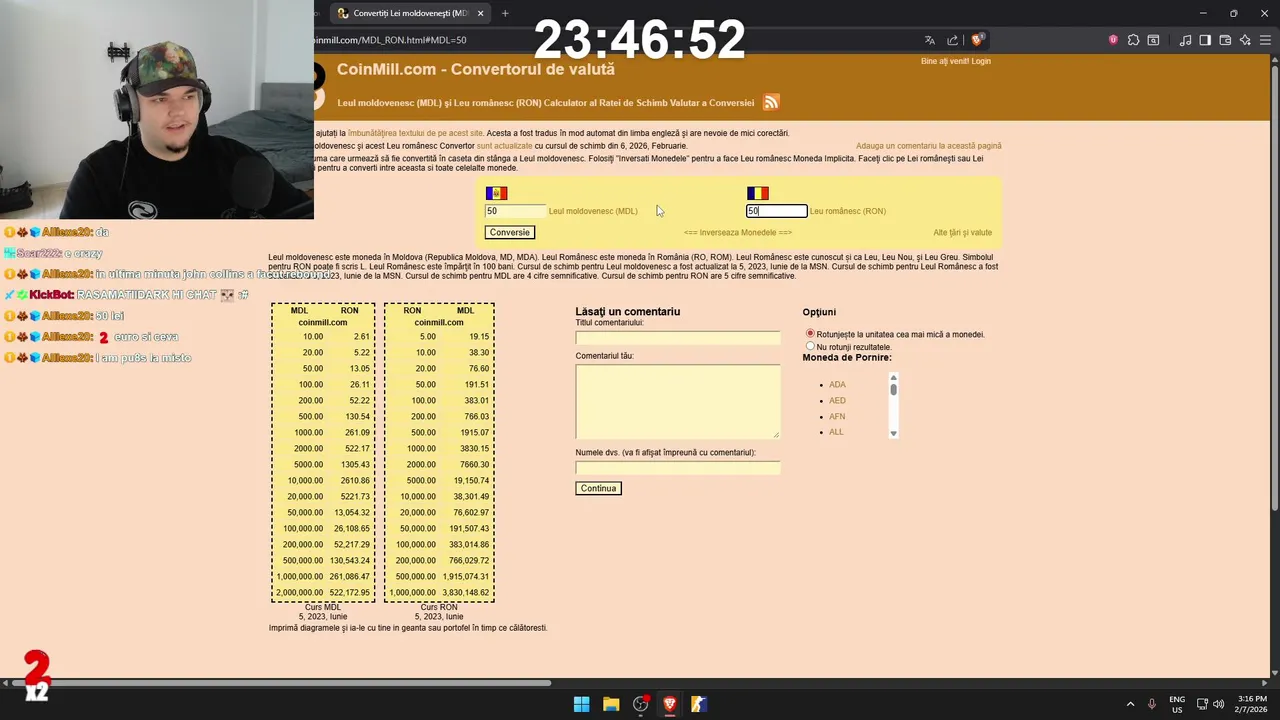
Task: Click the 'Numele dvs.' input field
Action: tap(677, 467)
